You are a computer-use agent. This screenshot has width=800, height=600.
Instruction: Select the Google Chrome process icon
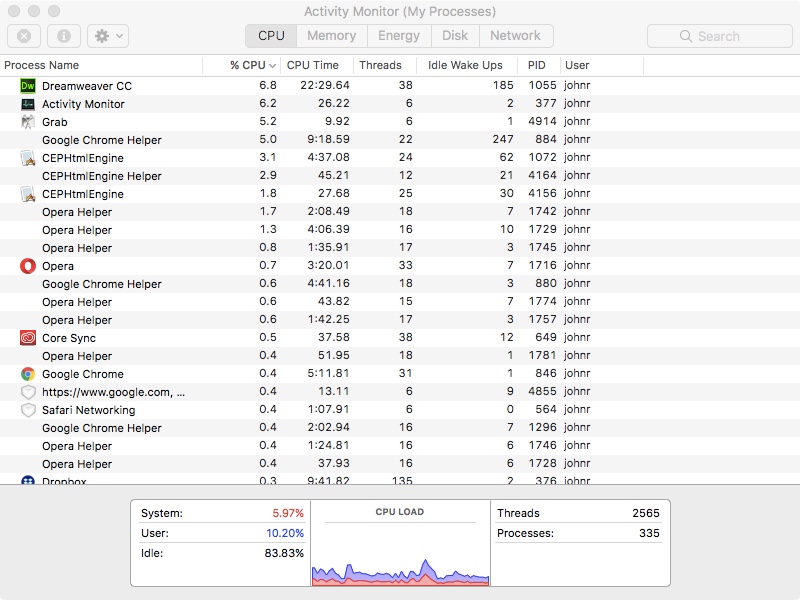point(28,374)
